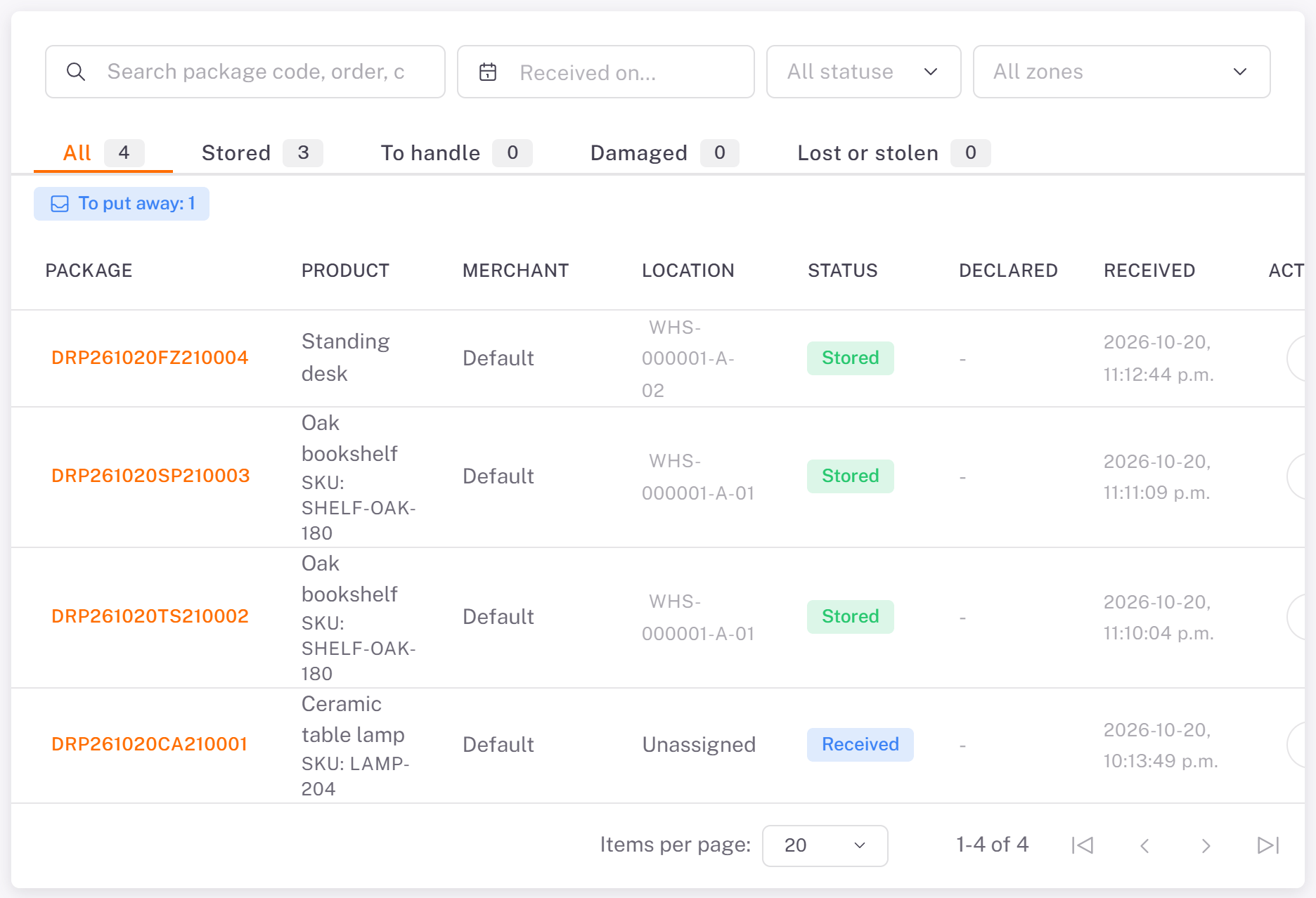Open package DRP261020SP210003
Screen dimensions: 1316x898
click(150, 476)
